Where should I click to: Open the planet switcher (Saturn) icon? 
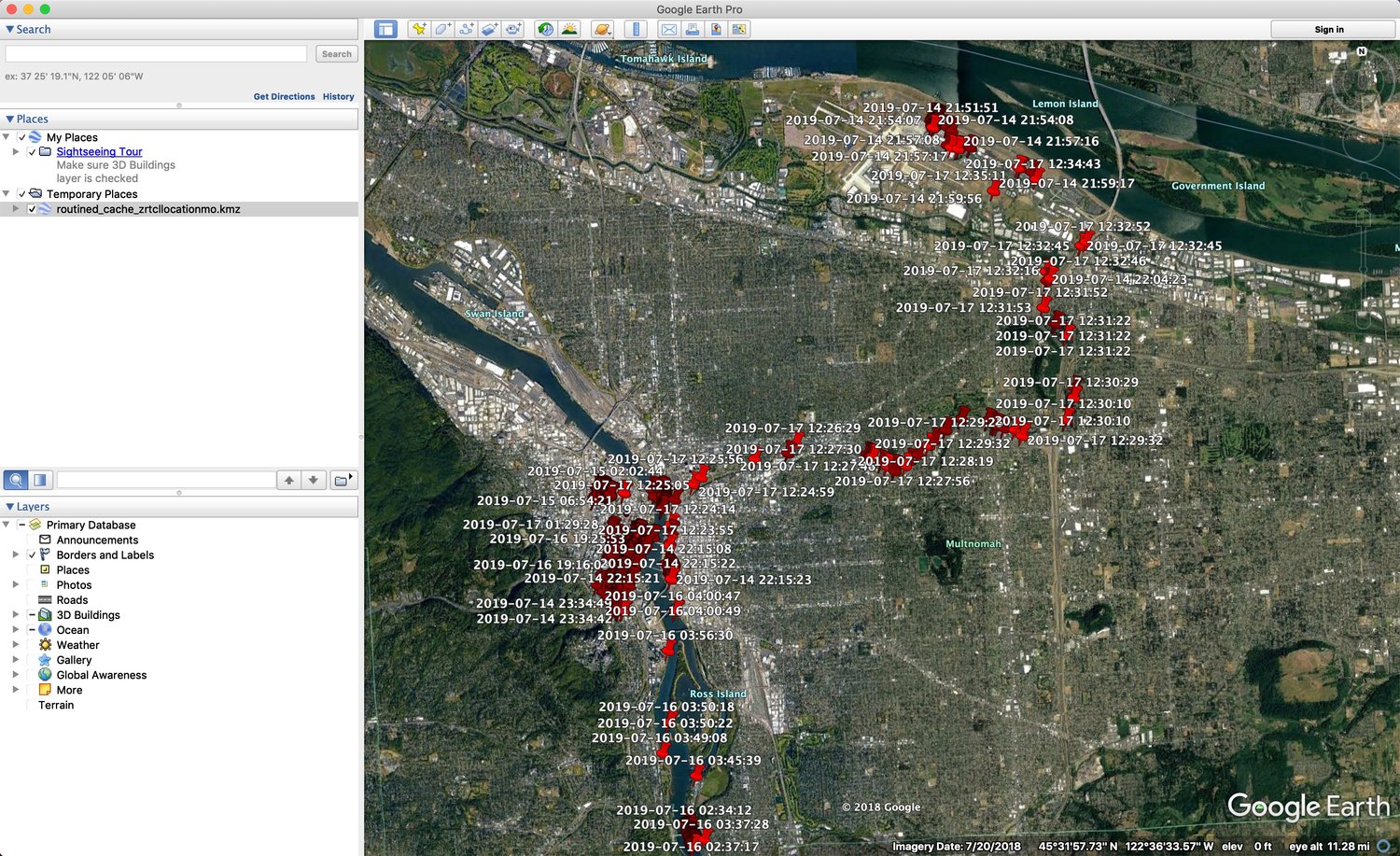(602, 29)
